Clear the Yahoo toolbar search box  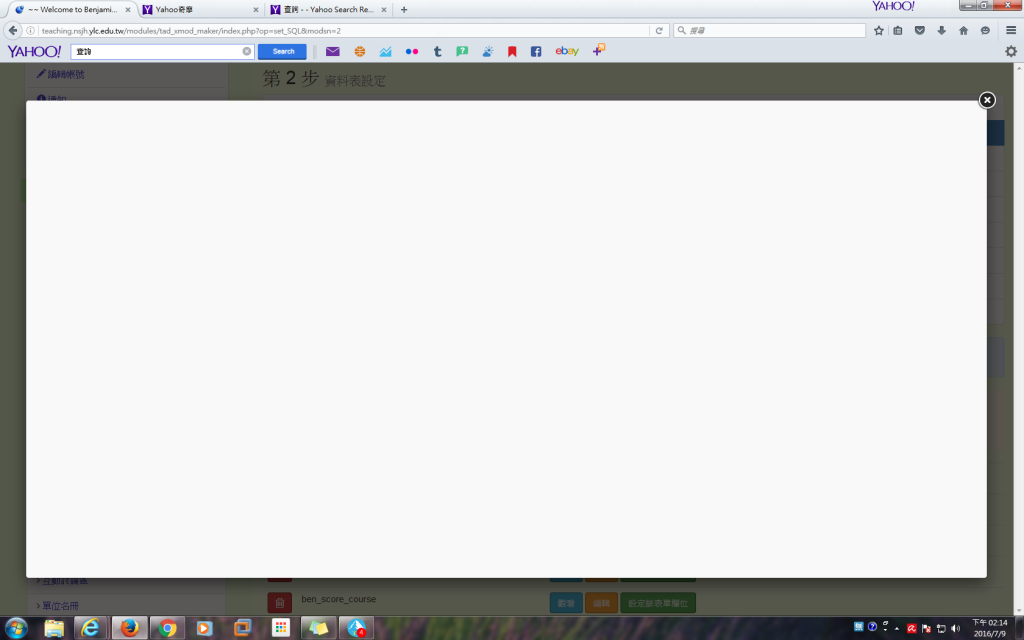pos(247,51)
